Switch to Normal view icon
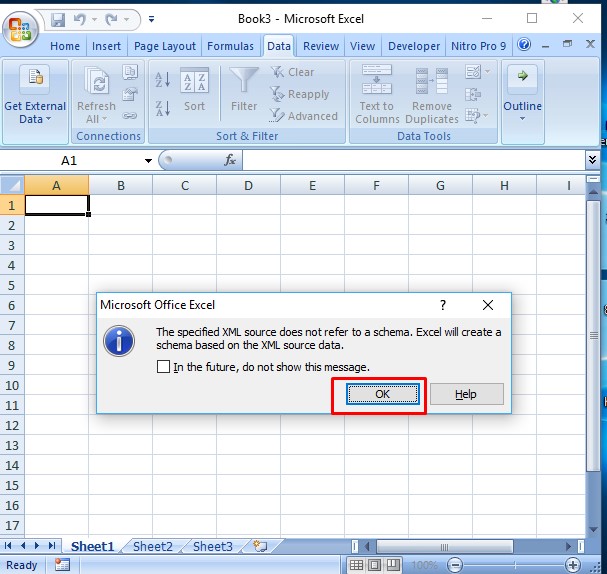The height and width of the screenshot is (574, 607). (356, 565)
